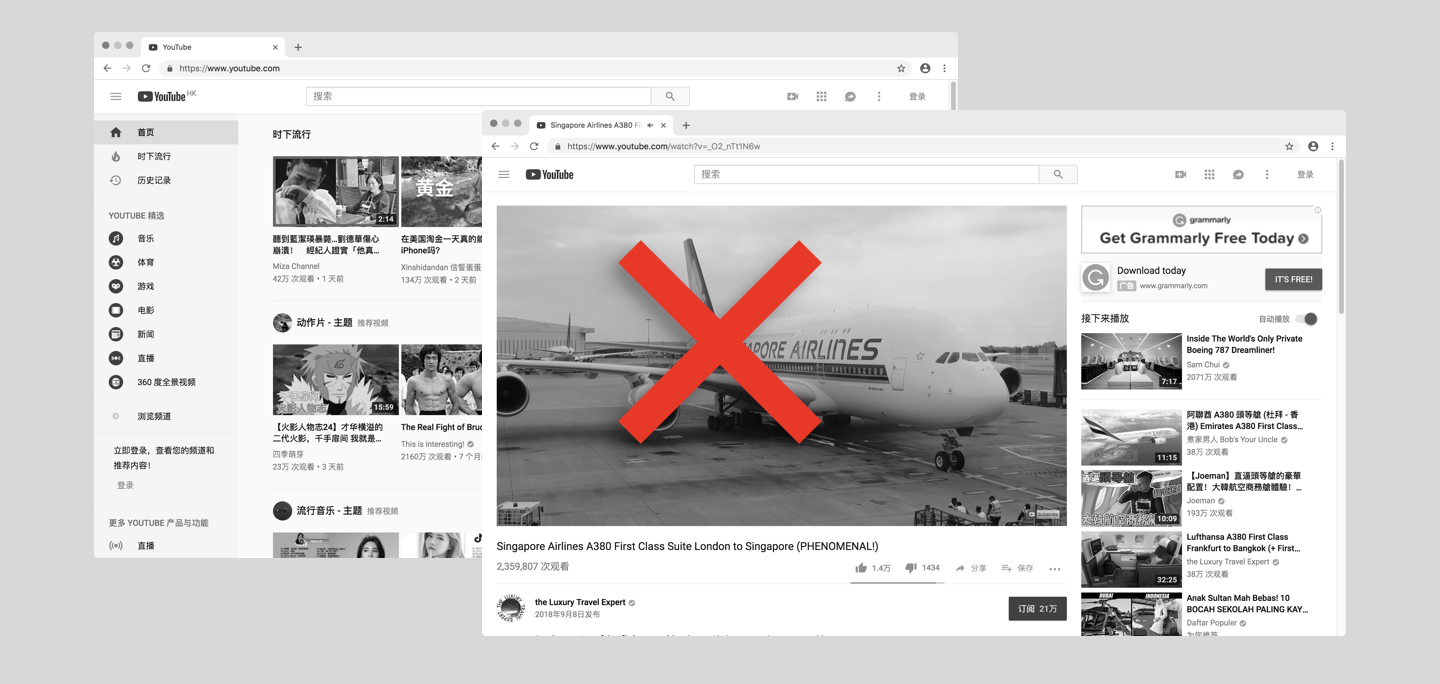
Task: Click the Luxury Travel Expert channel avatar
Action: (511, 607)
